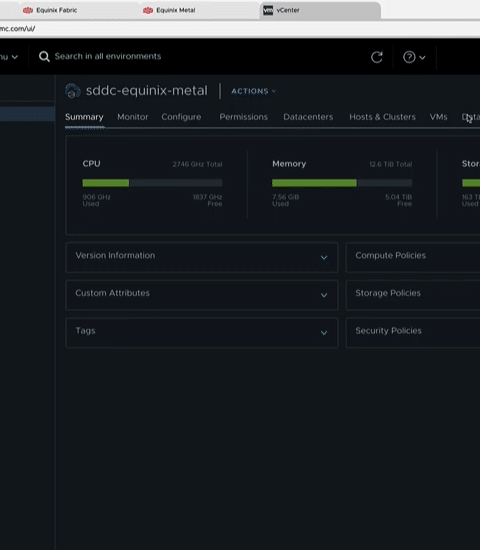Click the search magnifier icon
The image size is (480, 550).
click(44, 56)
